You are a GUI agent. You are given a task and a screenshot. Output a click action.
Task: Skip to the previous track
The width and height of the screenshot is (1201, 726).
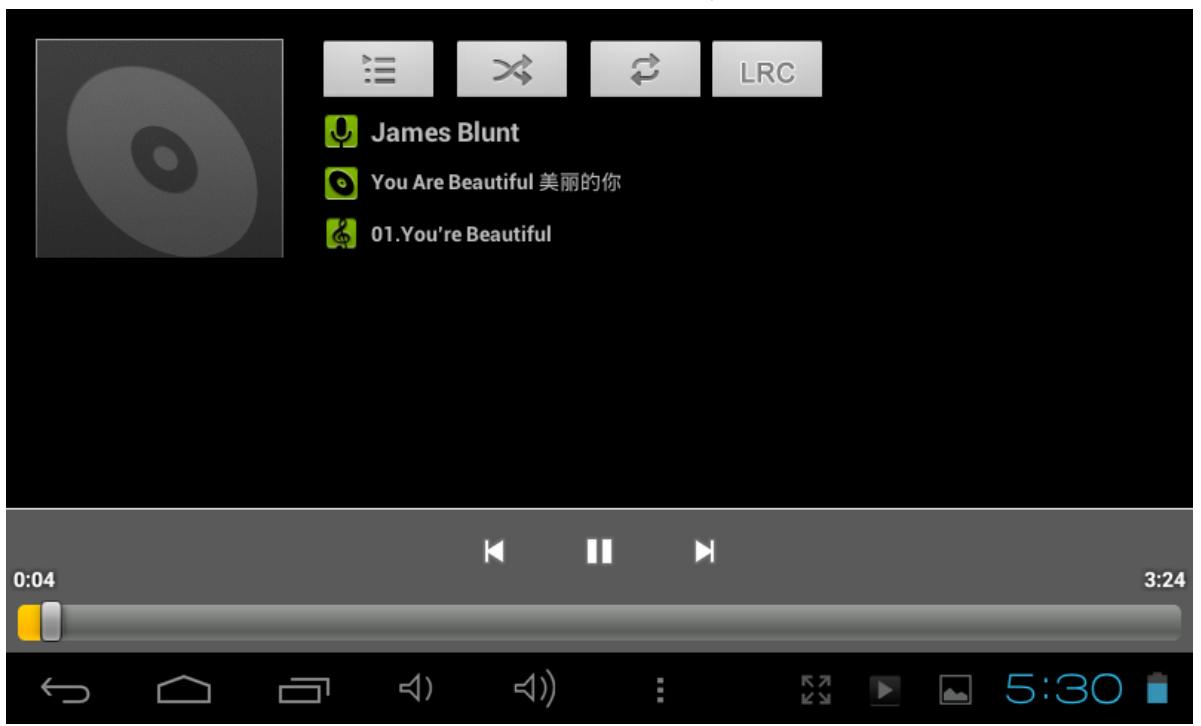(494, 551)
